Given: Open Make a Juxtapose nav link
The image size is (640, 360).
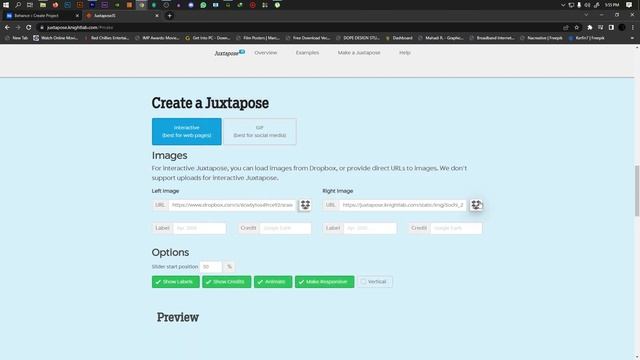Looking at the screenshot, I should click(x=359, y=53).
